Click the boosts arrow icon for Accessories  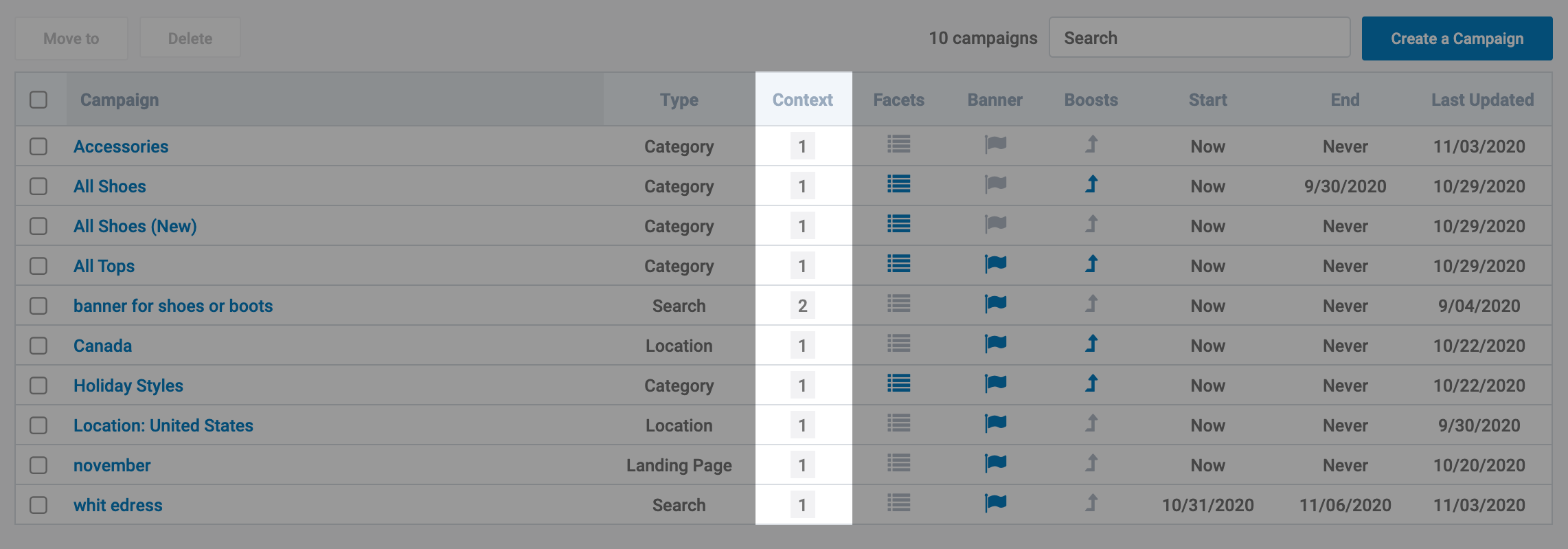[x=1091, y=144]
